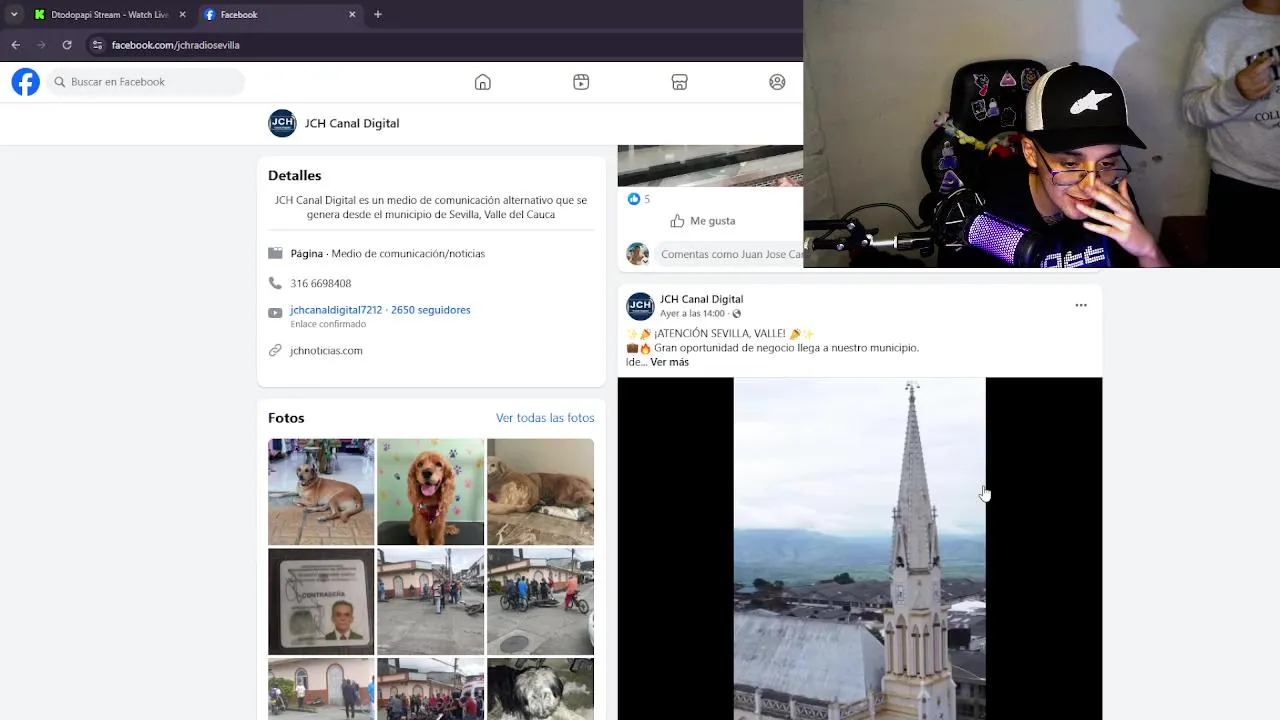Click commenter avatar beside comment box

637,254
